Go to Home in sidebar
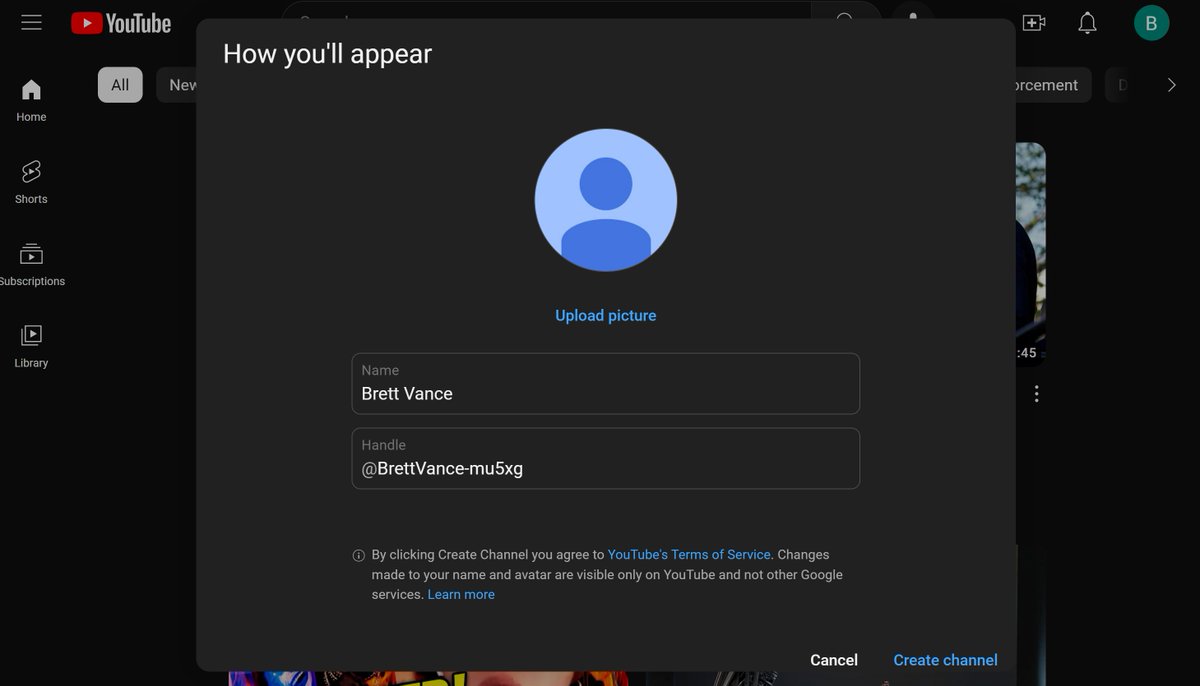Viewport: 1200px width, 686px height. (x=31, y=100)
